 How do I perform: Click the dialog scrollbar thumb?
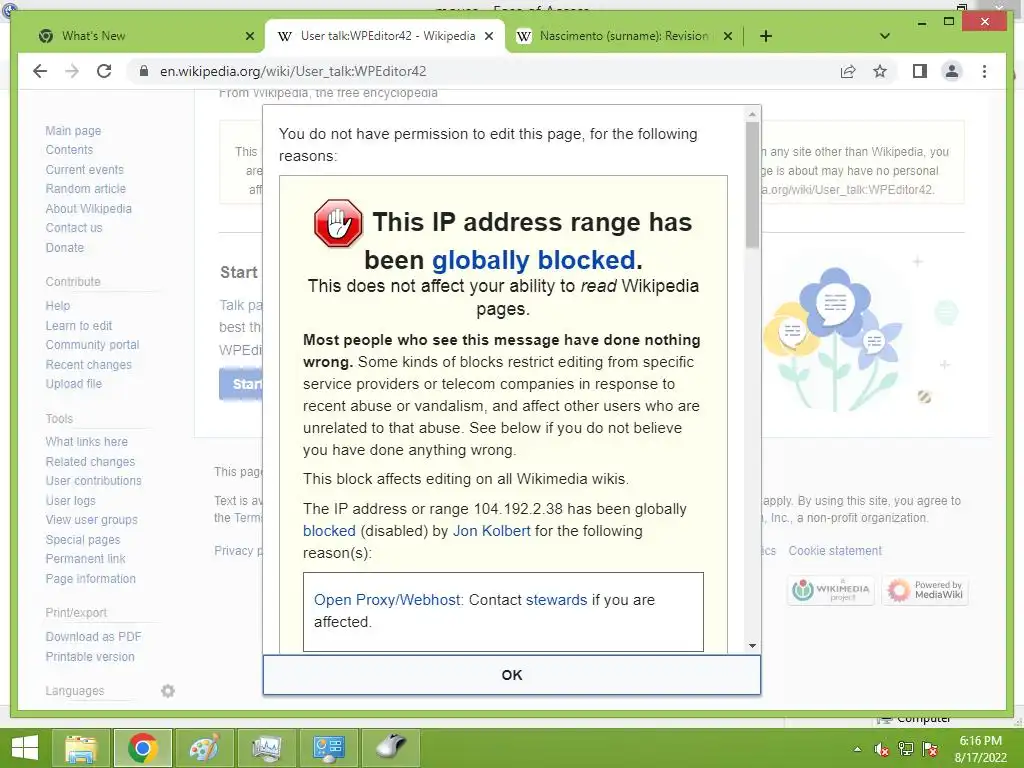click(752, 185)
